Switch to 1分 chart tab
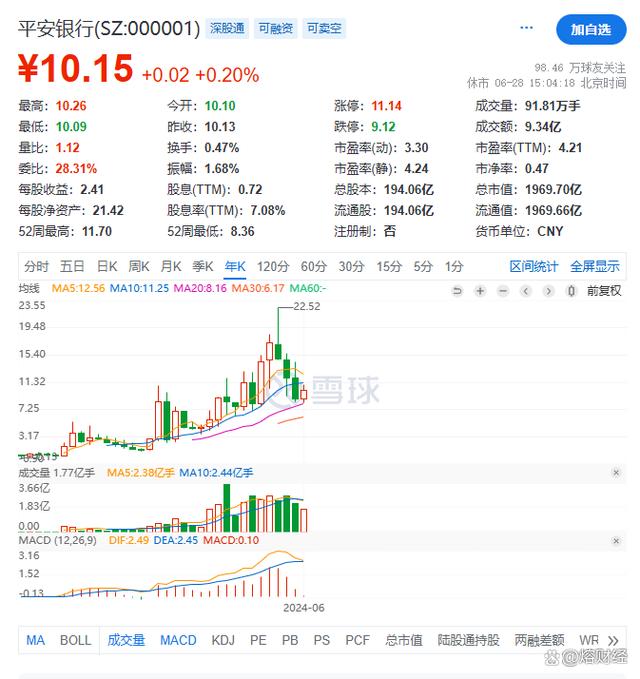This screenshot has height=679, width=640. click(x=454, y=266)
